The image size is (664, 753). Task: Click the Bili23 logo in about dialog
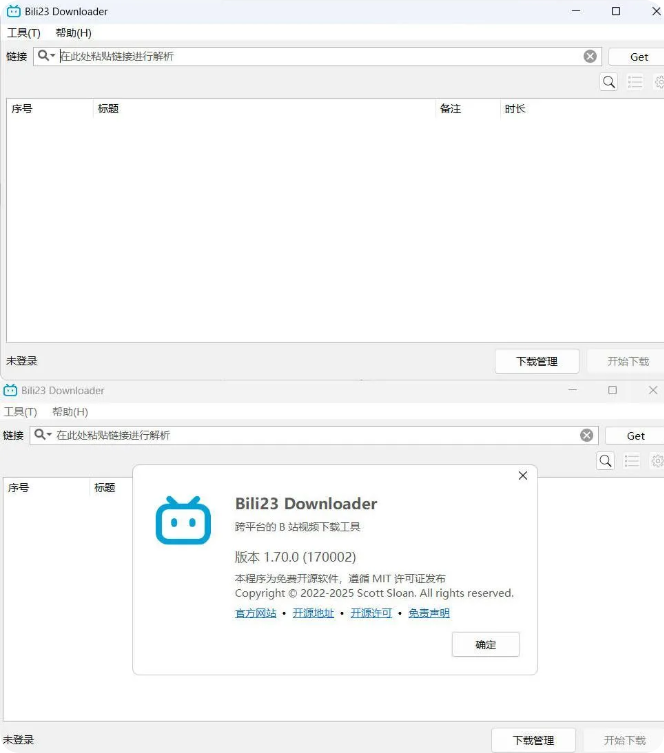183,521
